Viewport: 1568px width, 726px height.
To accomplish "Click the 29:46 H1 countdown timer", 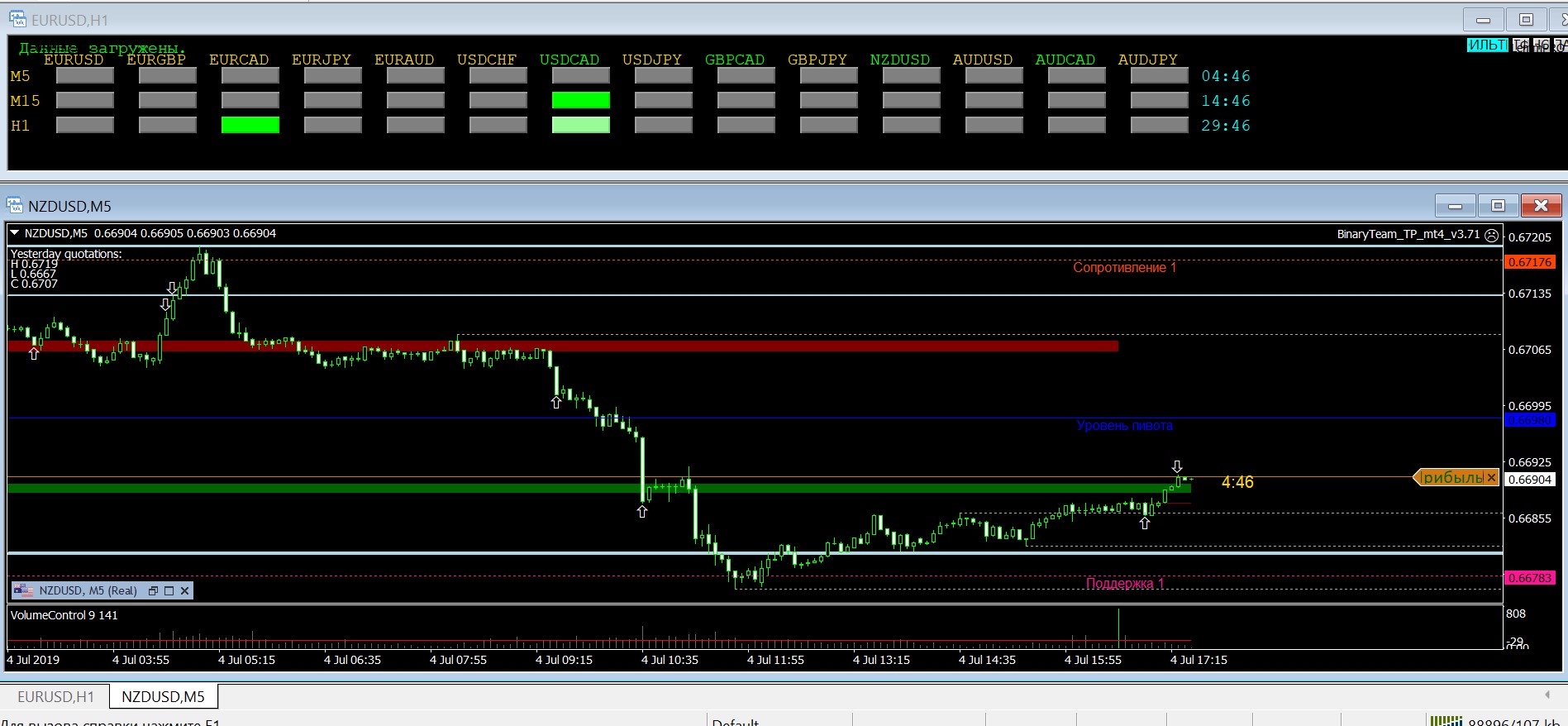I will (x=1226, y=126).
